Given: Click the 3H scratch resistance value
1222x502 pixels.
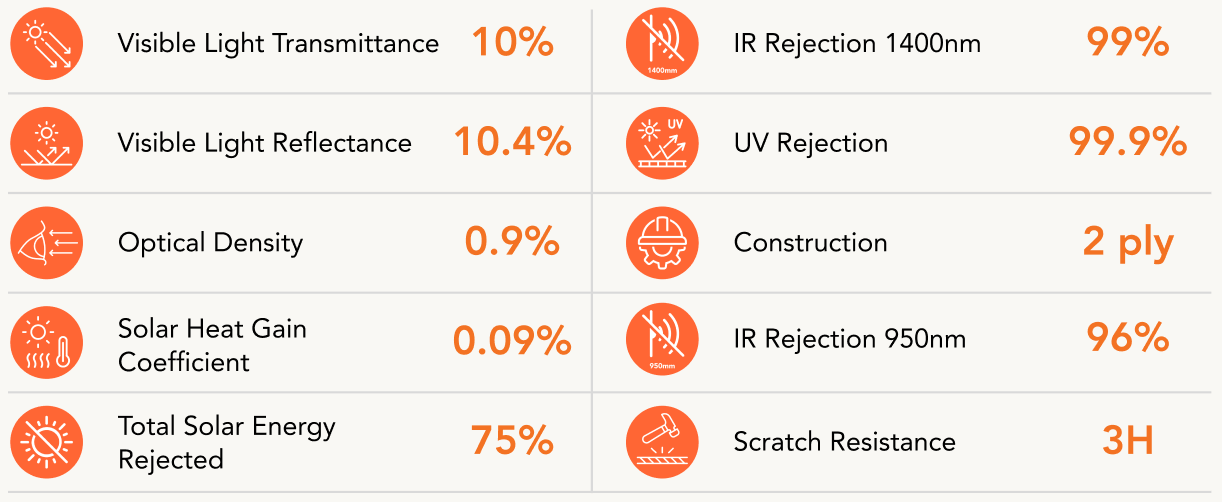Looking at the screenshot, I should [x=1128, y=442].
